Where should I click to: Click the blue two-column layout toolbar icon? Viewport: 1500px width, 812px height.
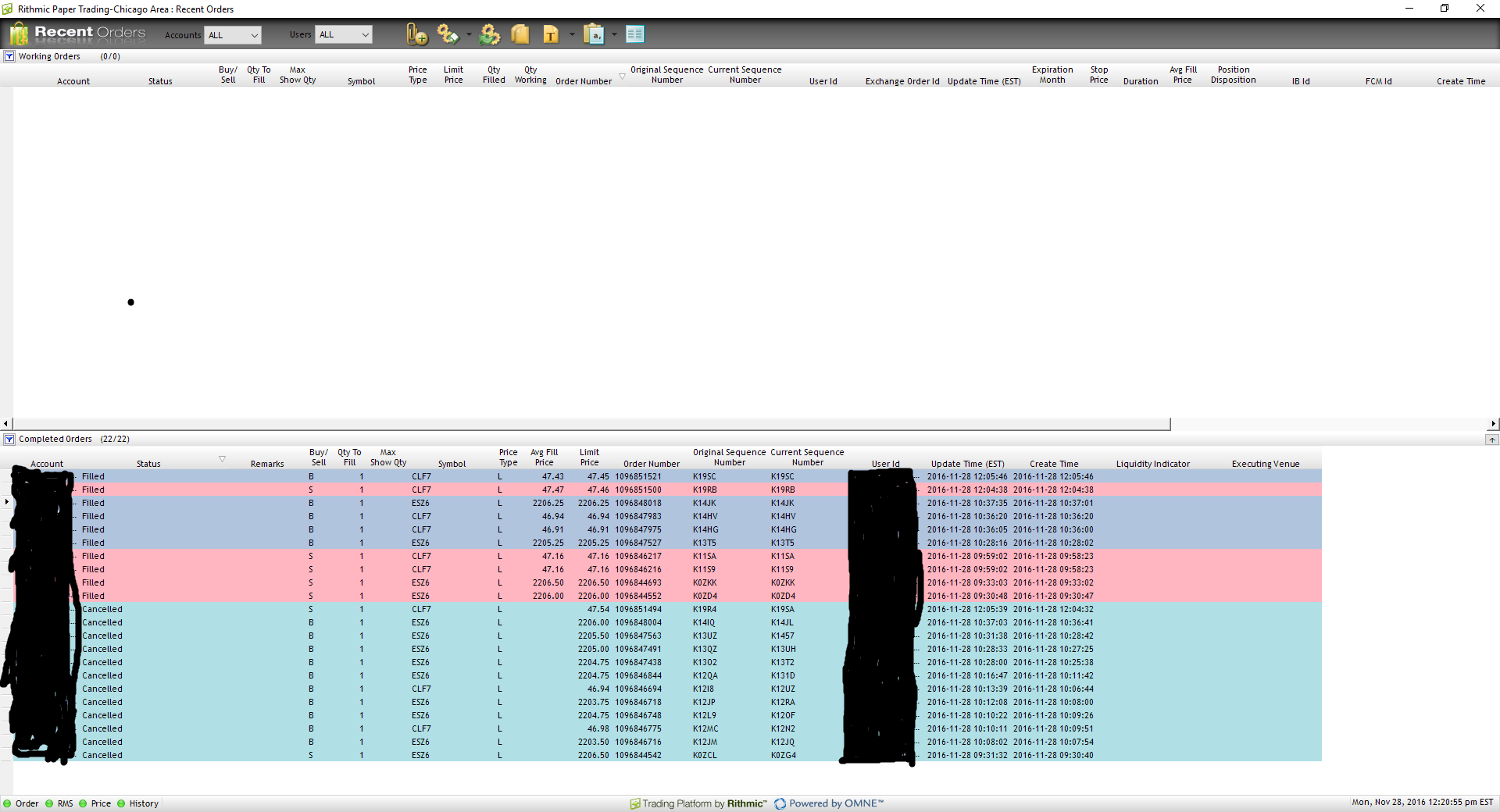pyautogui.click(x=635, y=34)
